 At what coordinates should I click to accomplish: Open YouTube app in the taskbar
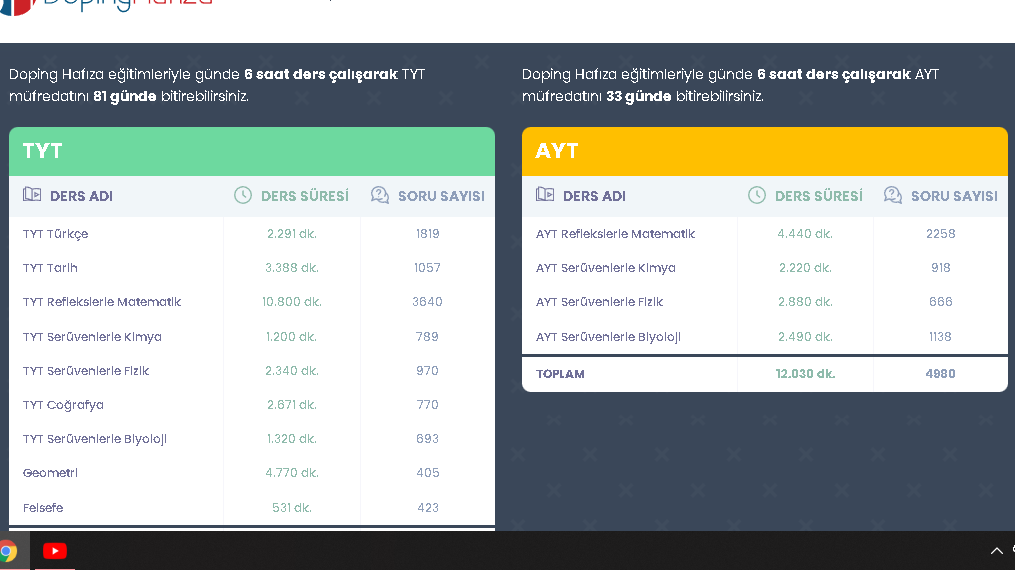(x=55, y=551)
